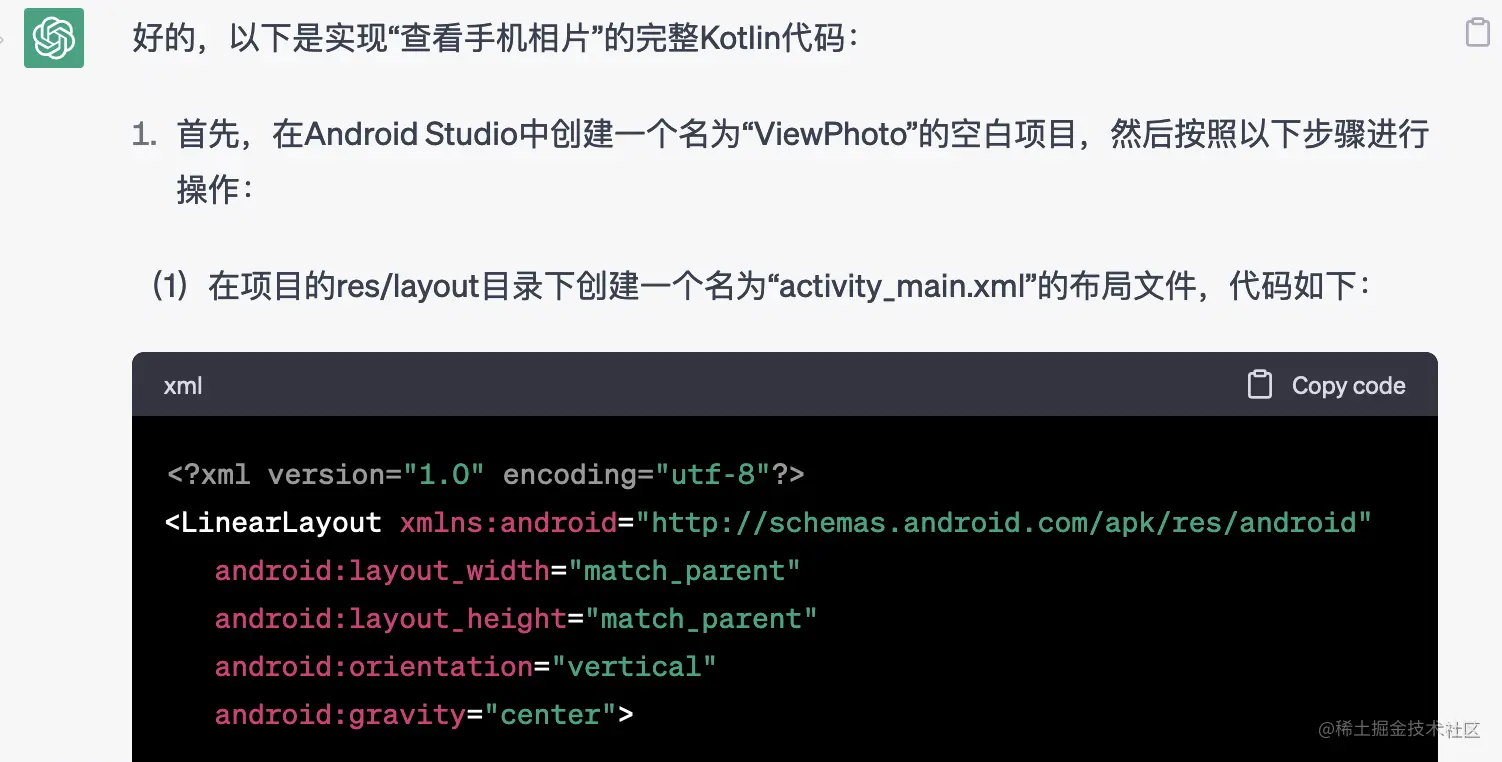Click the LinearLayout xmlns:android line
This screenshot has width=1502, height=762.
768,522
